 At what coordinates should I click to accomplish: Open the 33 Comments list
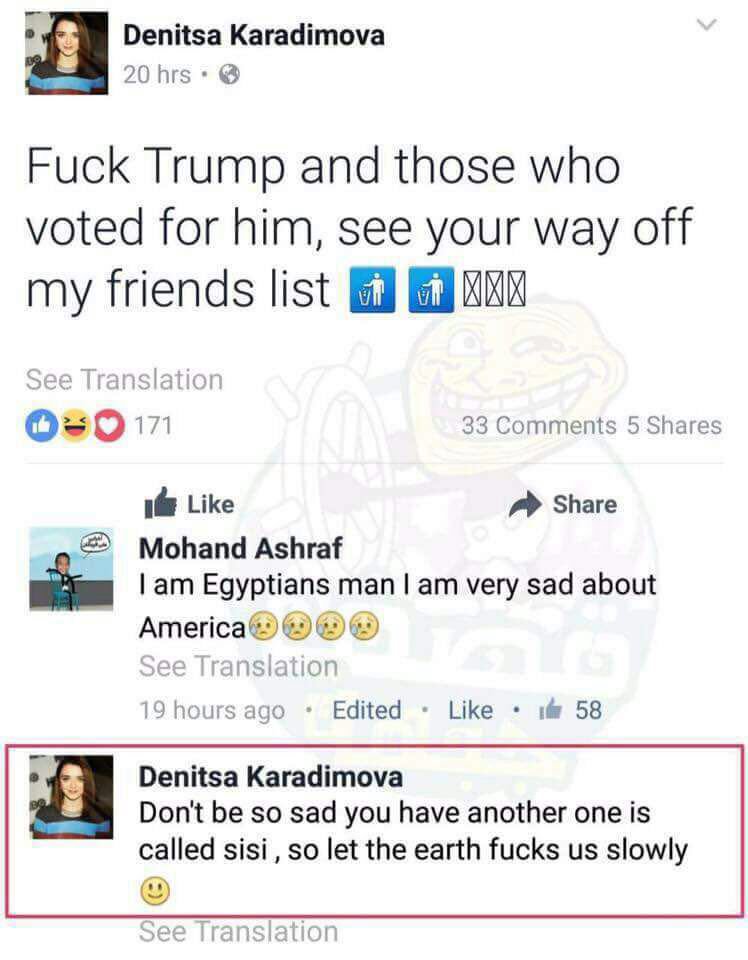coord(539,426)
